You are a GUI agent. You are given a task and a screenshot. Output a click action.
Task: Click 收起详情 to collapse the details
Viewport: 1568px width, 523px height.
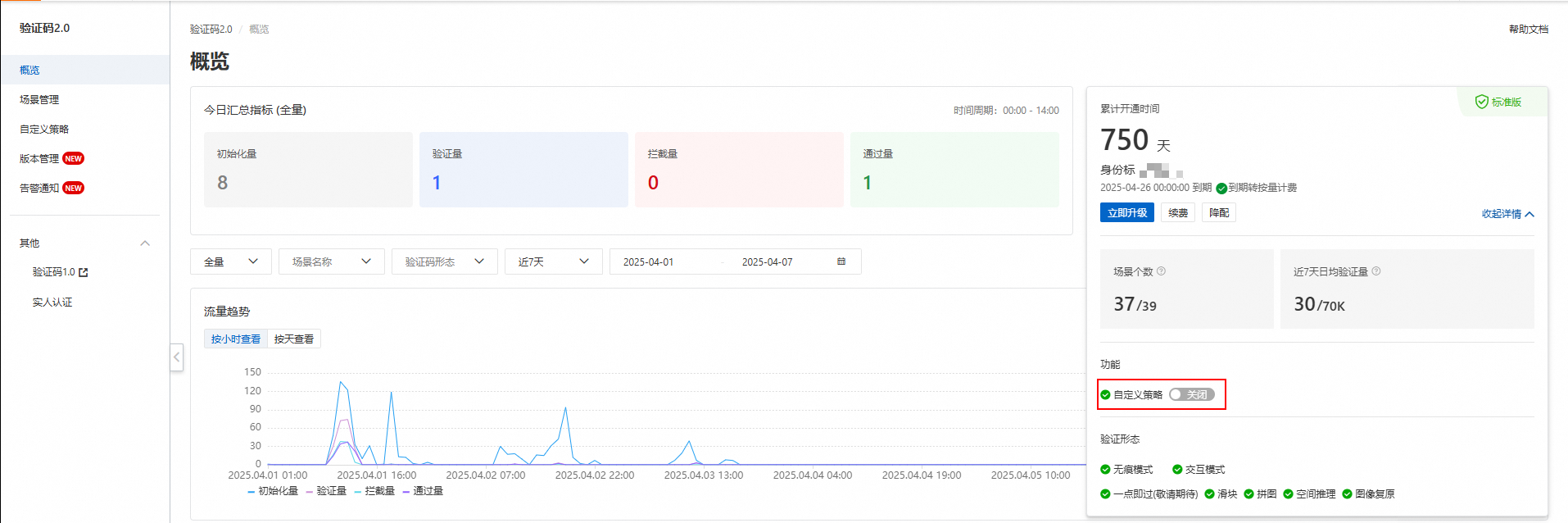tap(1507, 214)
